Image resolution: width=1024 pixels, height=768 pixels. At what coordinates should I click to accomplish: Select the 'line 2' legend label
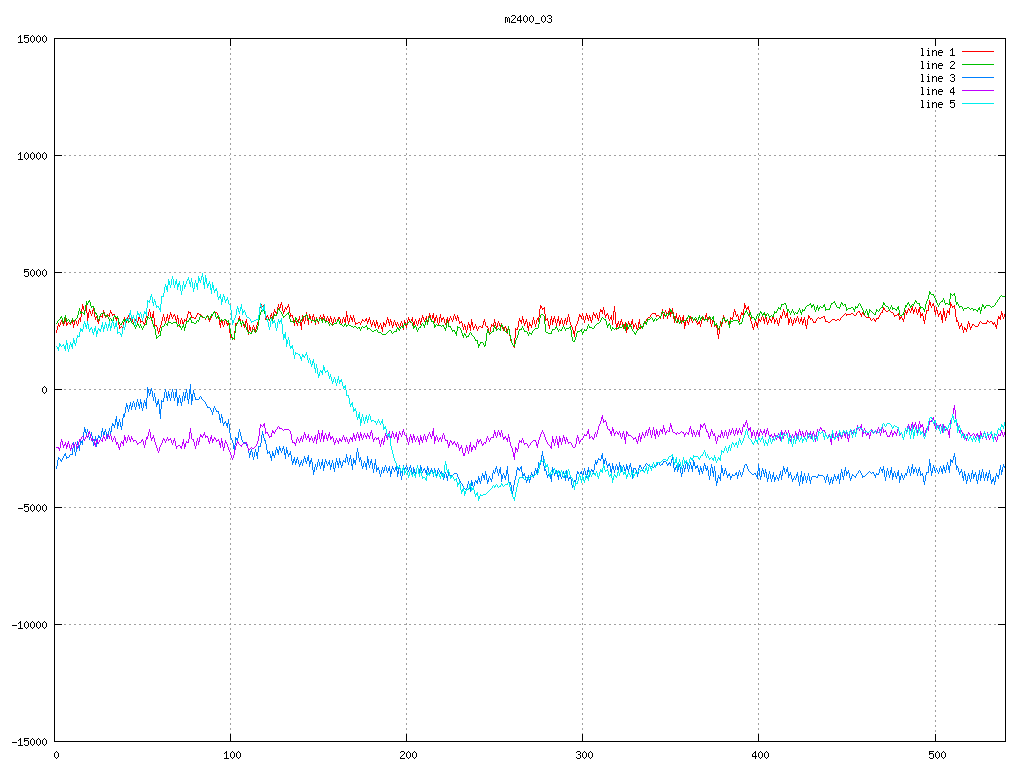[937, 65]
